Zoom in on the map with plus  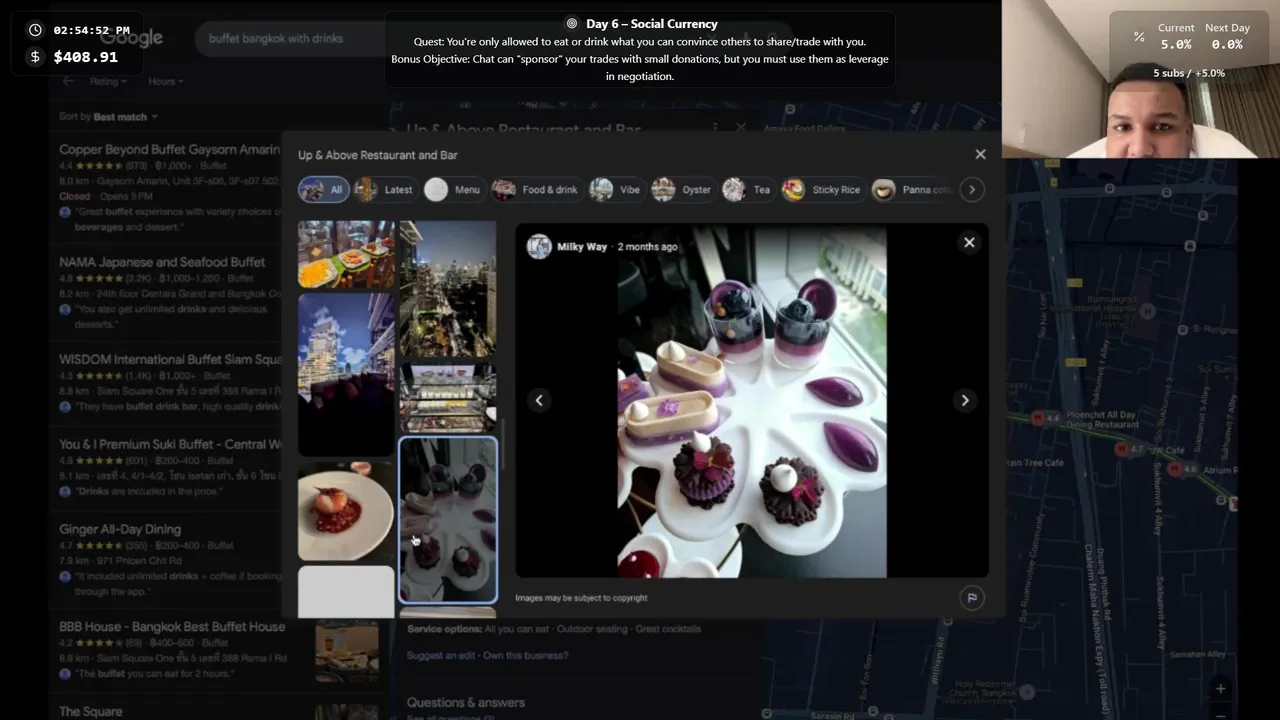click(1220, 688)
